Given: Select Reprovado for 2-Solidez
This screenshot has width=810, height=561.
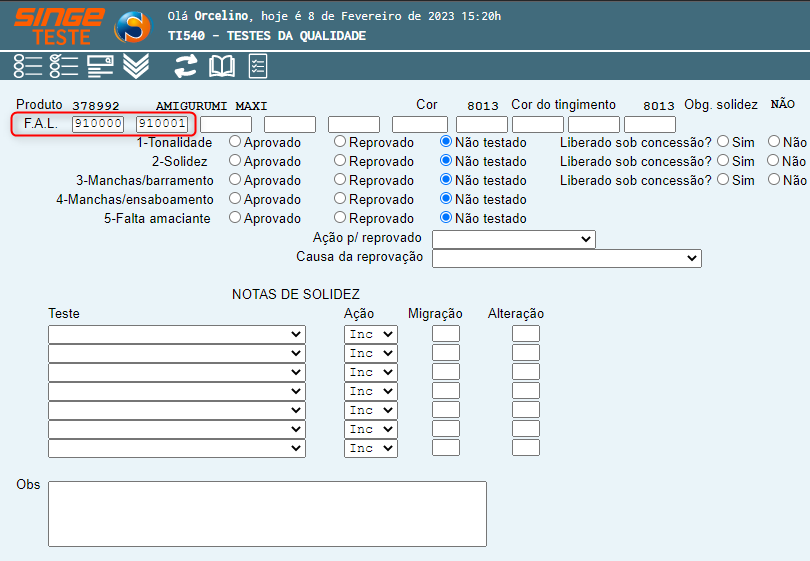Looking at the screenshot, I should point(341,161).
